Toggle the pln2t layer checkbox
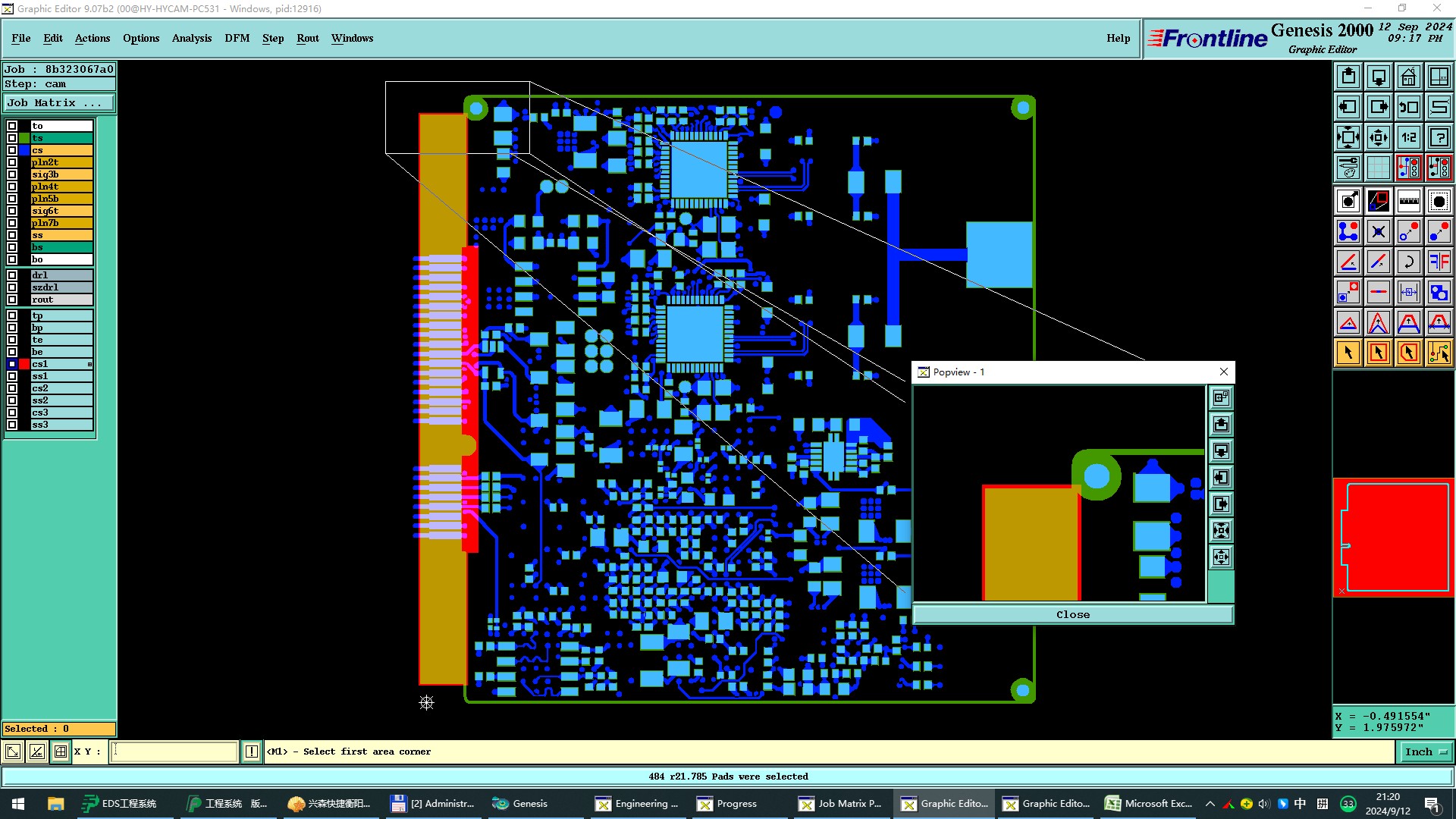Screen dimensions: 1456x819 coord(12,162)
